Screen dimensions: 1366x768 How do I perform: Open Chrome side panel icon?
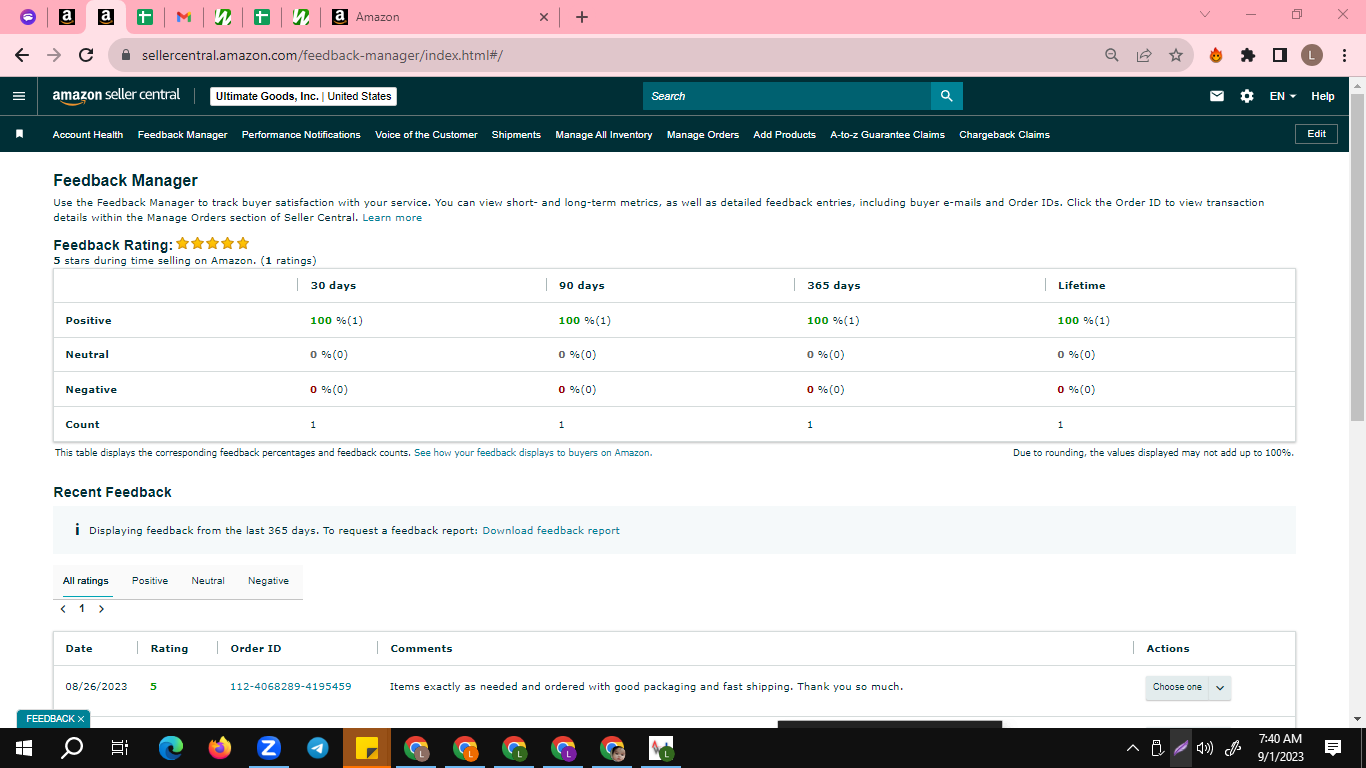point(1280,55)
